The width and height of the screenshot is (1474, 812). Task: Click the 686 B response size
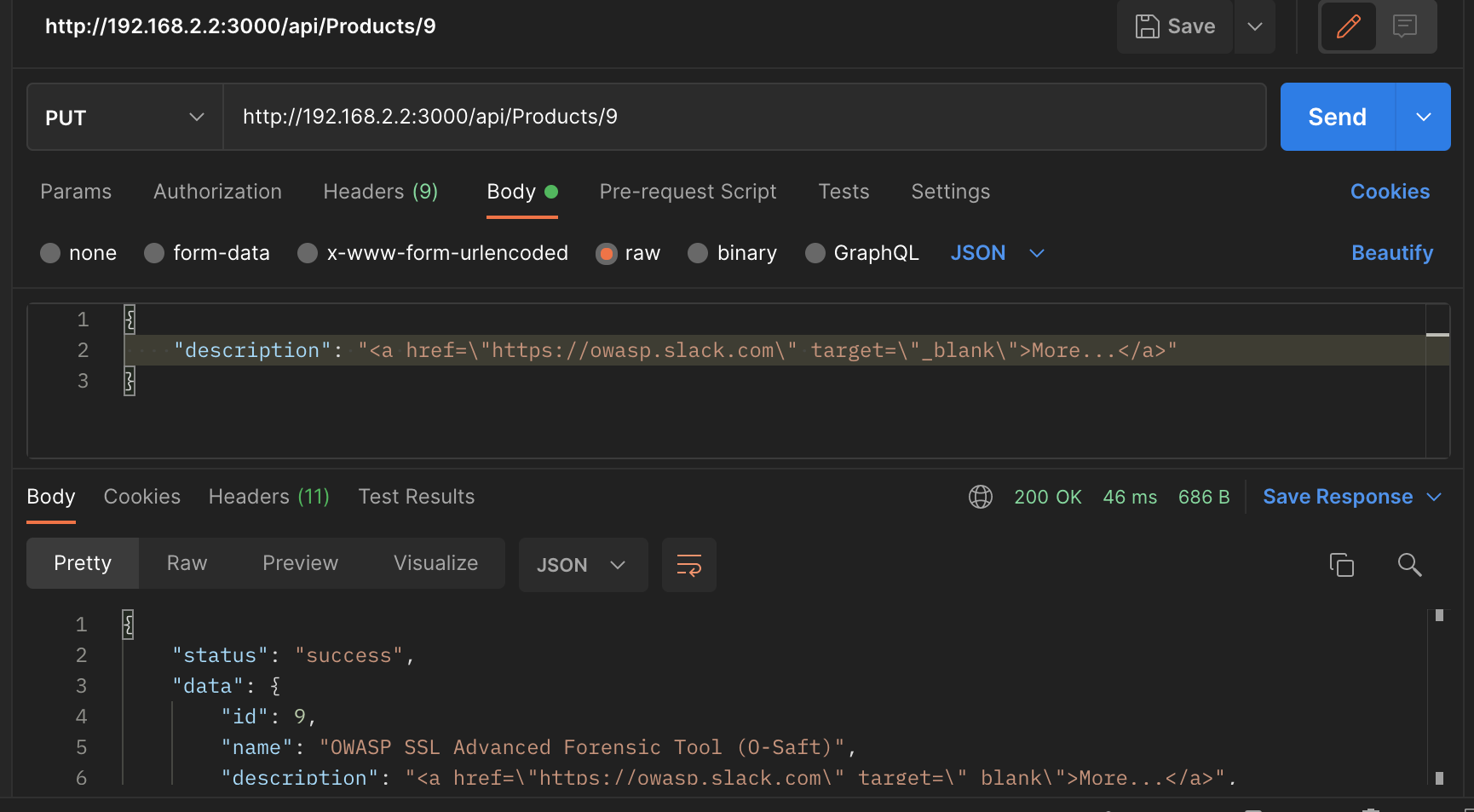coord(1204,497)
